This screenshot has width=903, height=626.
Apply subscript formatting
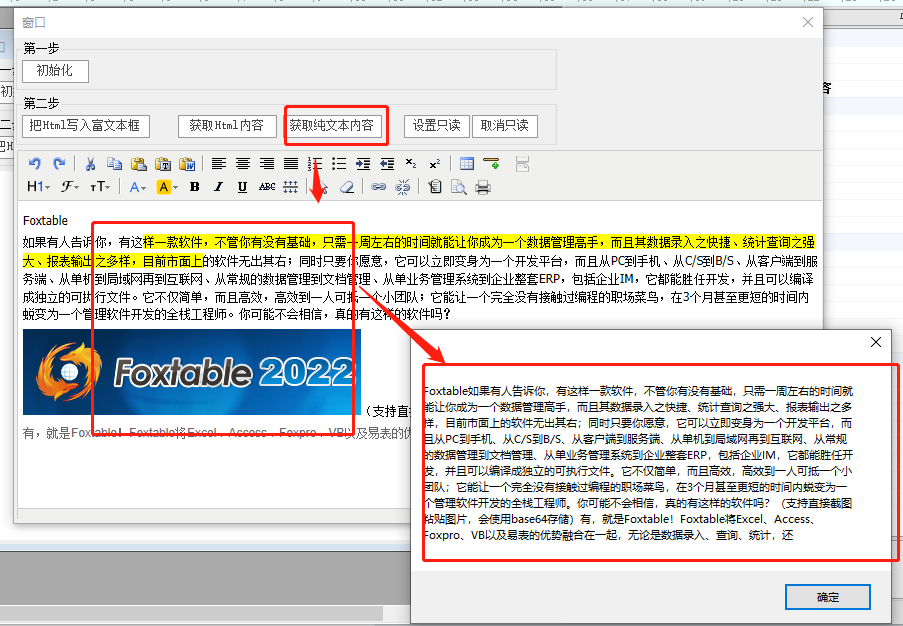coord(411,164)
